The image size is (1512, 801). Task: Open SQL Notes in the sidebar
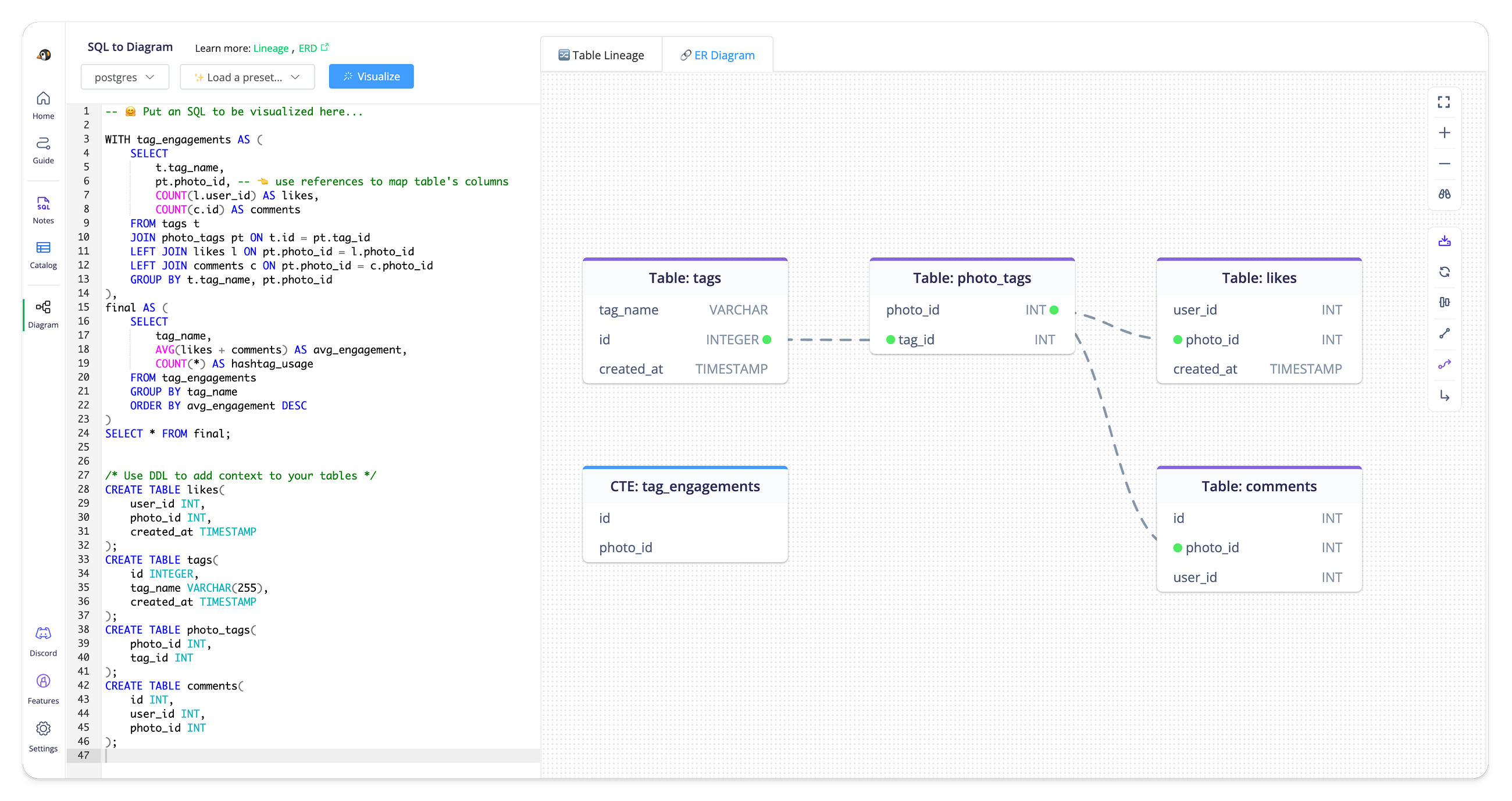tap(44, 210)
